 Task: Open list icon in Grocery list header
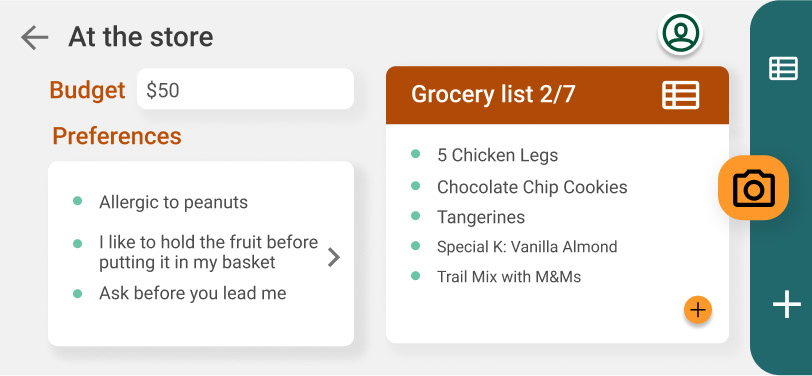click(x=680, y=95)
